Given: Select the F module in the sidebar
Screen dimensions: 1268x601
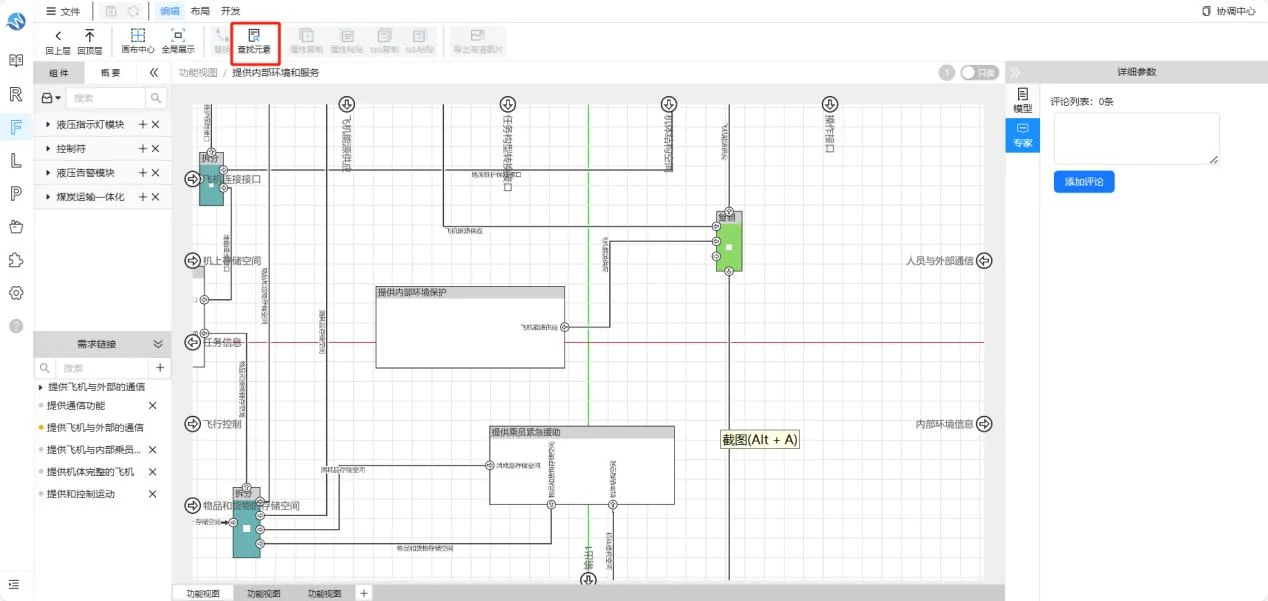Looking at the screenshot, I should point(16,127).
